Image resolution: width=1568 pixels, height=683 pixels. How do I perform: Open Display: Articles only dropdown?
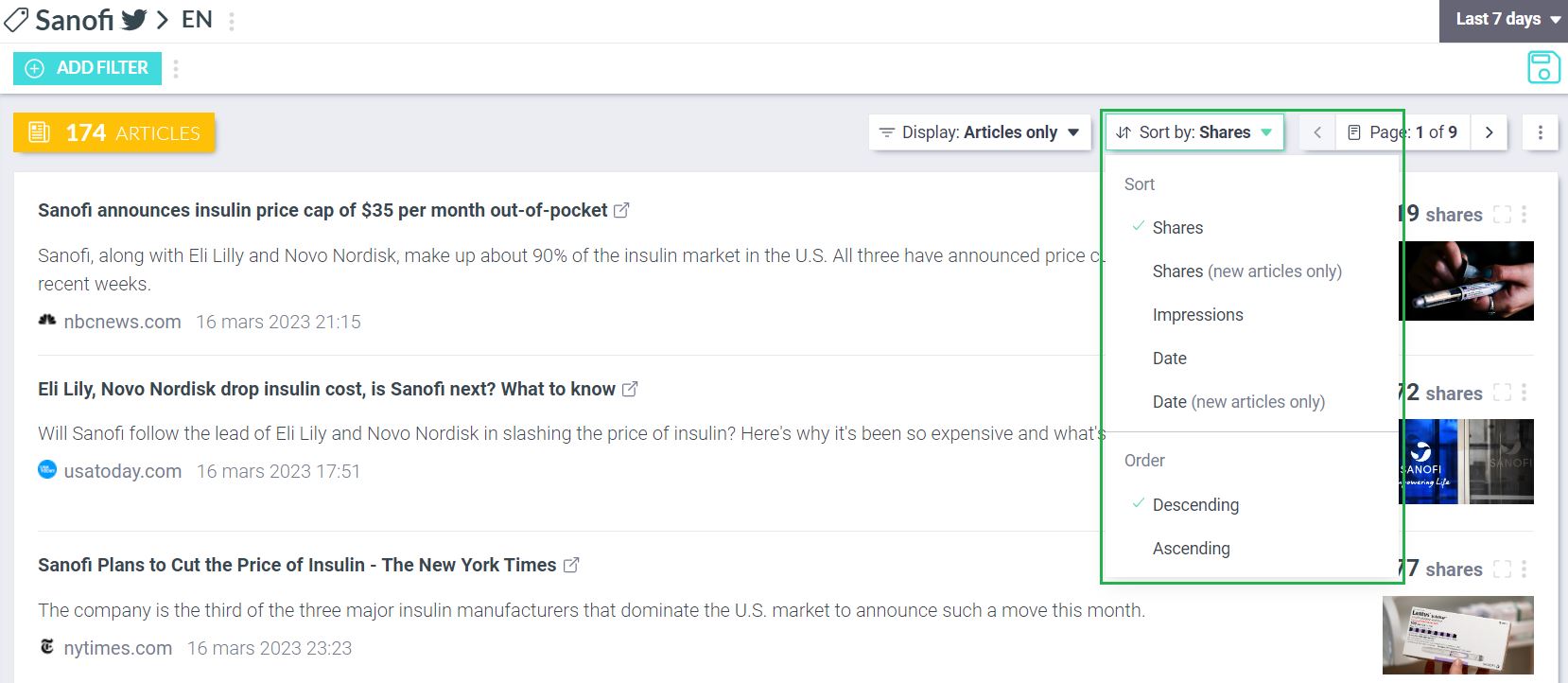(x=979, y=132)
